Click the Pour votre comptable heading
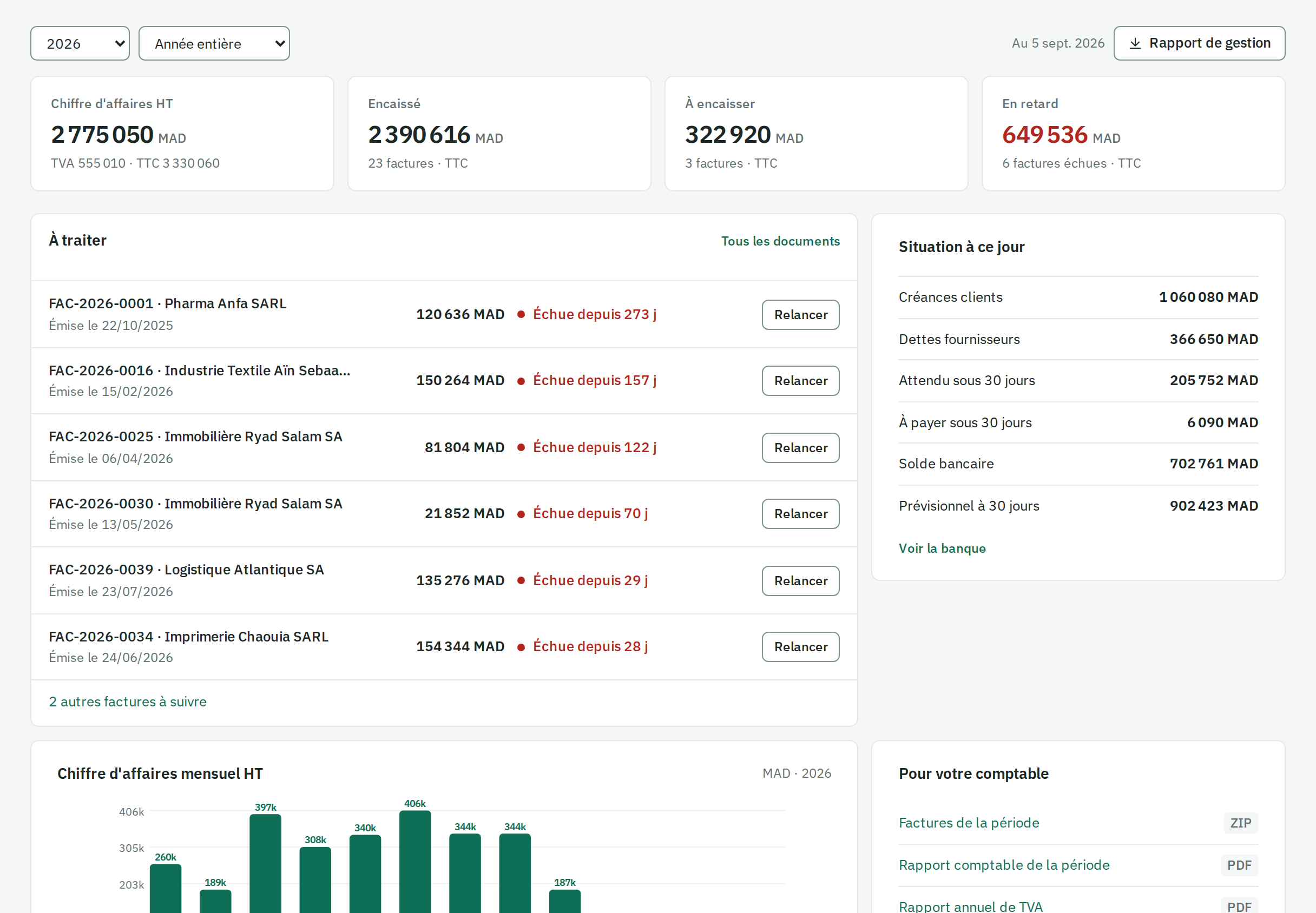This screenshot has height=913, width=1316. click(x=974, y=774)
